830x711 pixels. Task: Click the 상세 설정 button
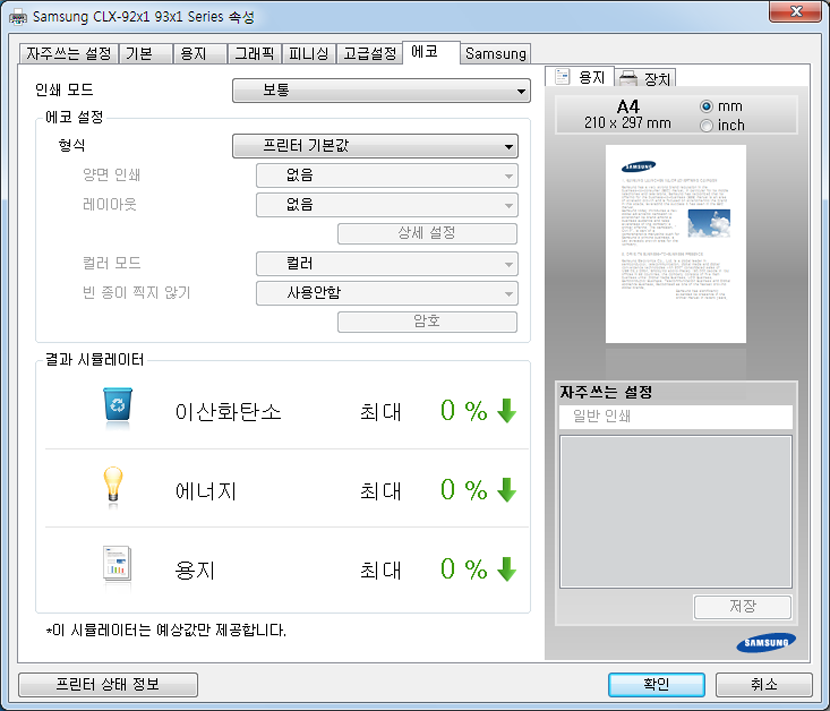427,233
